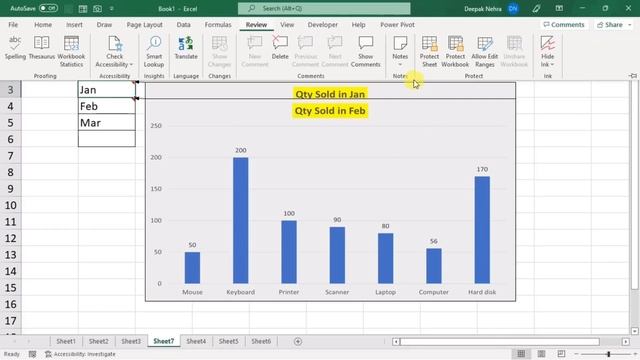Screen dimensions: 640x360
Task: Switch to Normal view
Action: pos(521,353)
